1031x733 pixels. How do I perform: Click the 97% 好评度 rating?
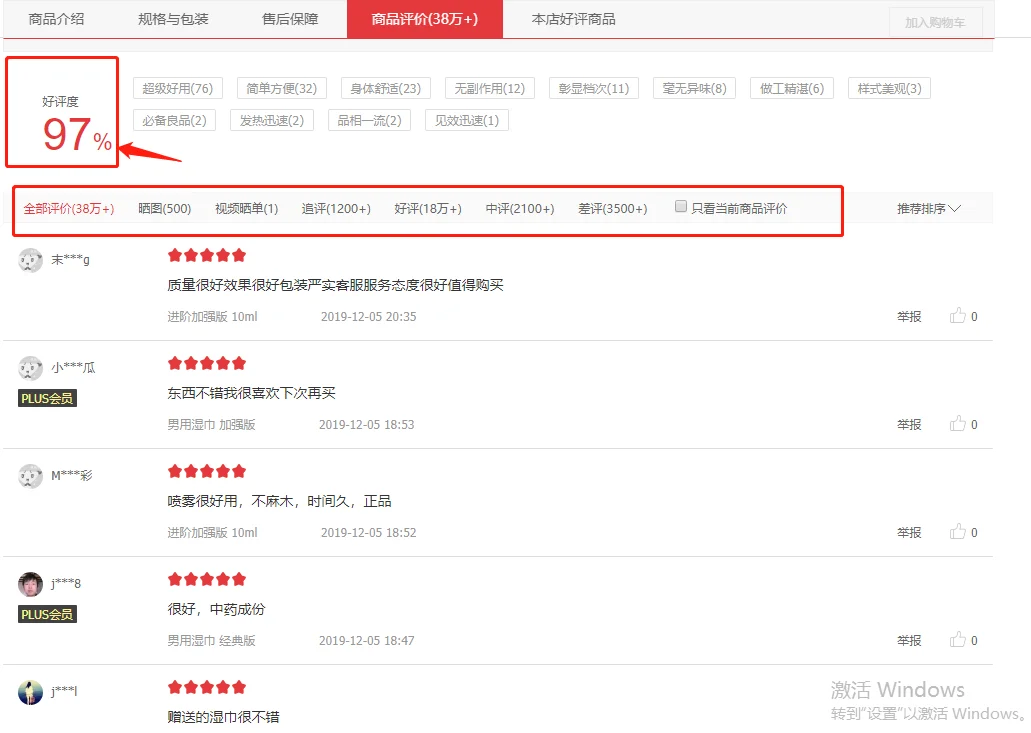[77, 134]
